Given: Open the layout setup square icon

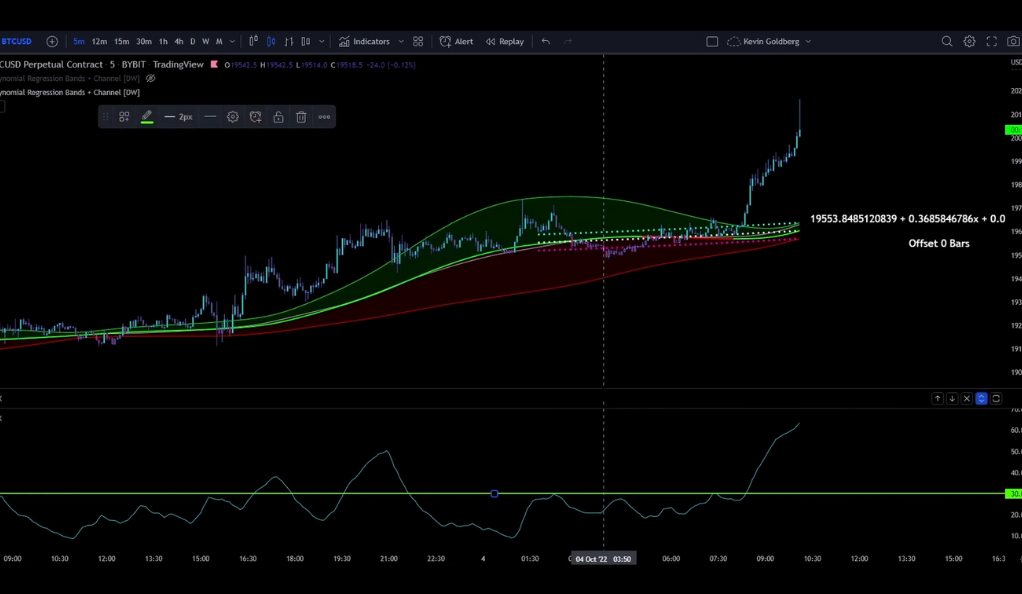Looking at the screenshot, I should click(712, 41).
